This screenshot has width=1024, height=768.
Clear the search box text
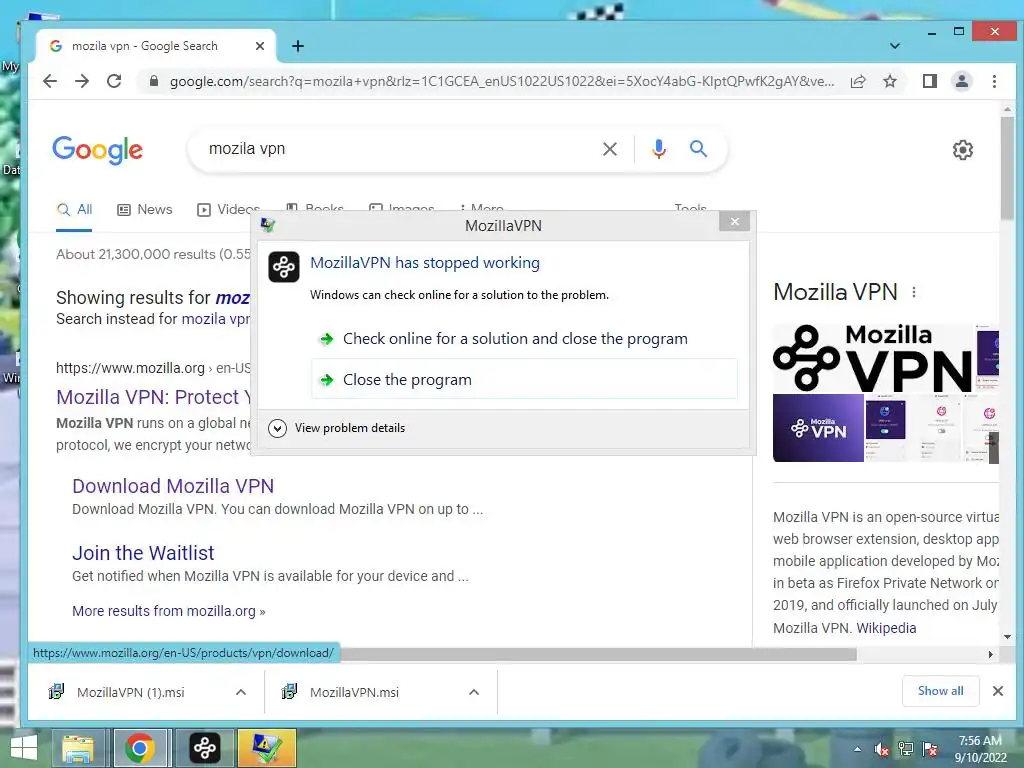[x=609, y=149]
